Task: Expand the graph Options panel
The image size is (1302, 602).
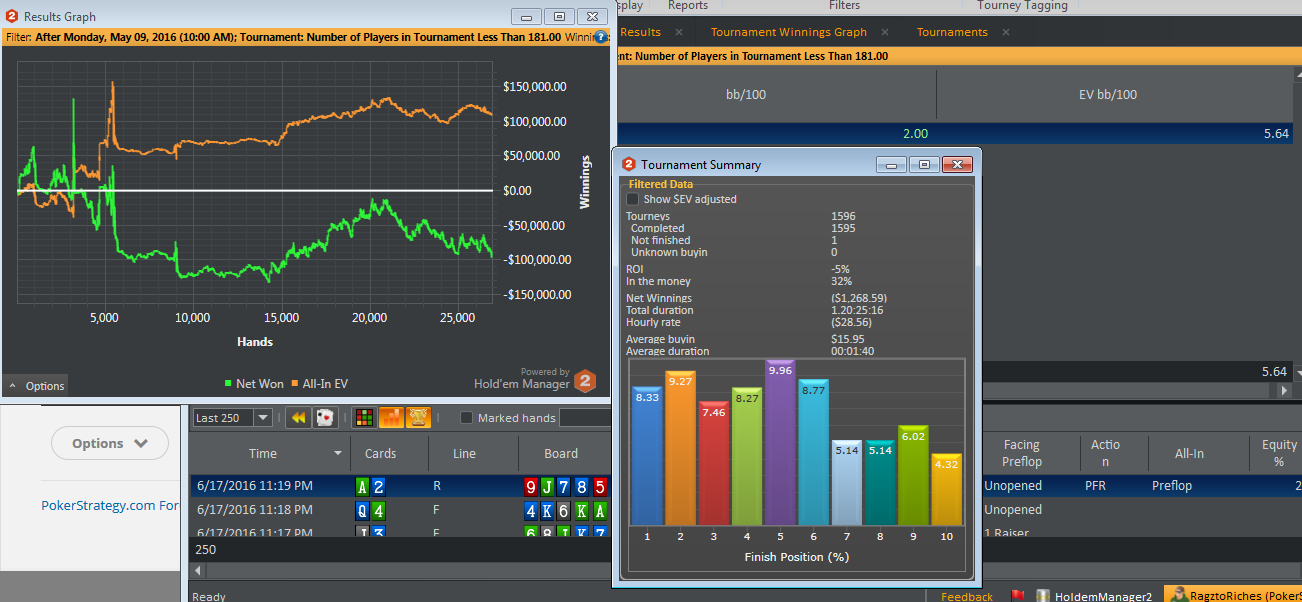Action: pyautogui.click(x=35, y=386)
